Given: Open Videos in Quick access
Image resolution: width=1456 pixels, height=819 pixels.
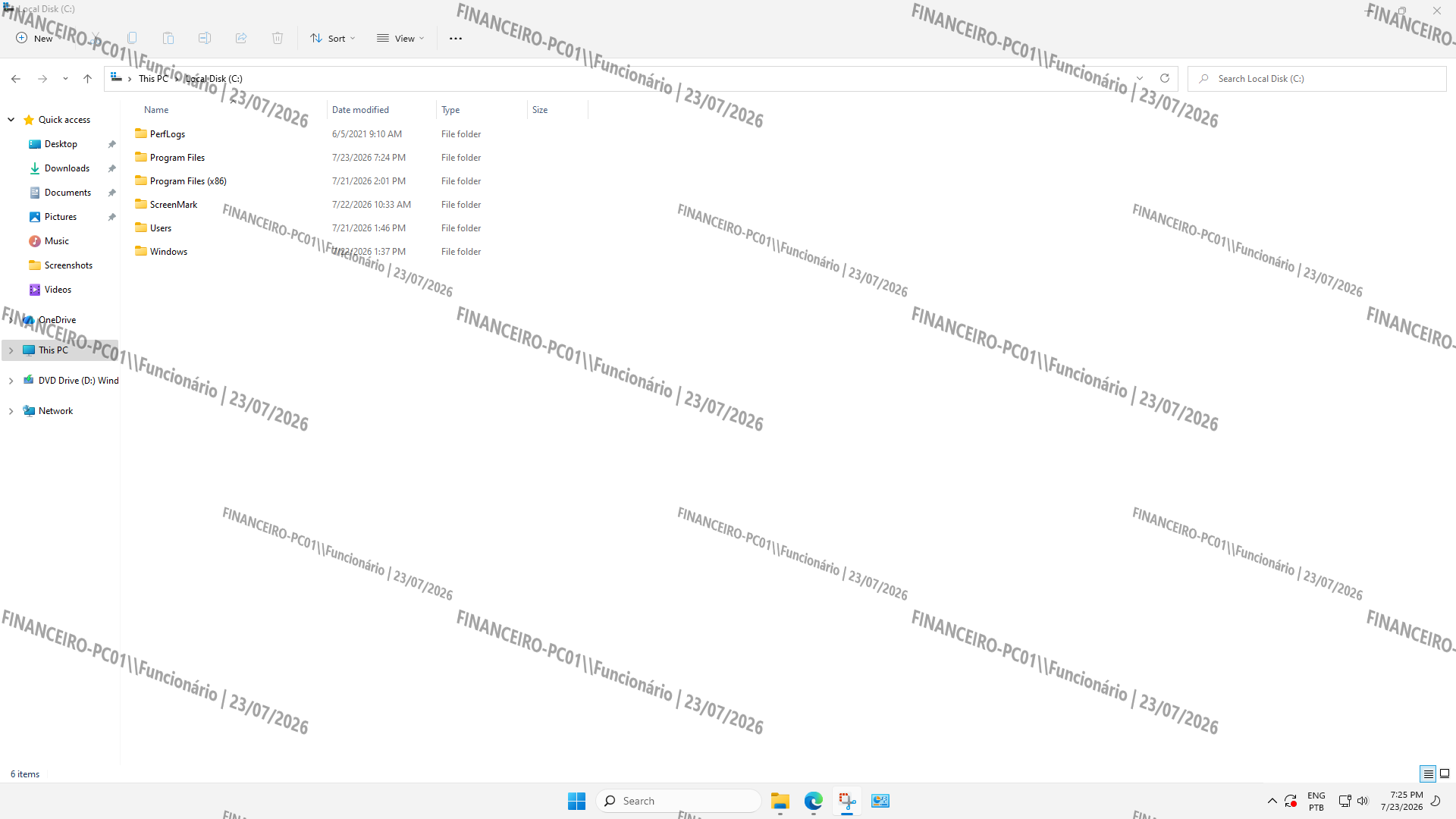Looking at the screenshot, I should (x=58, y=290).
